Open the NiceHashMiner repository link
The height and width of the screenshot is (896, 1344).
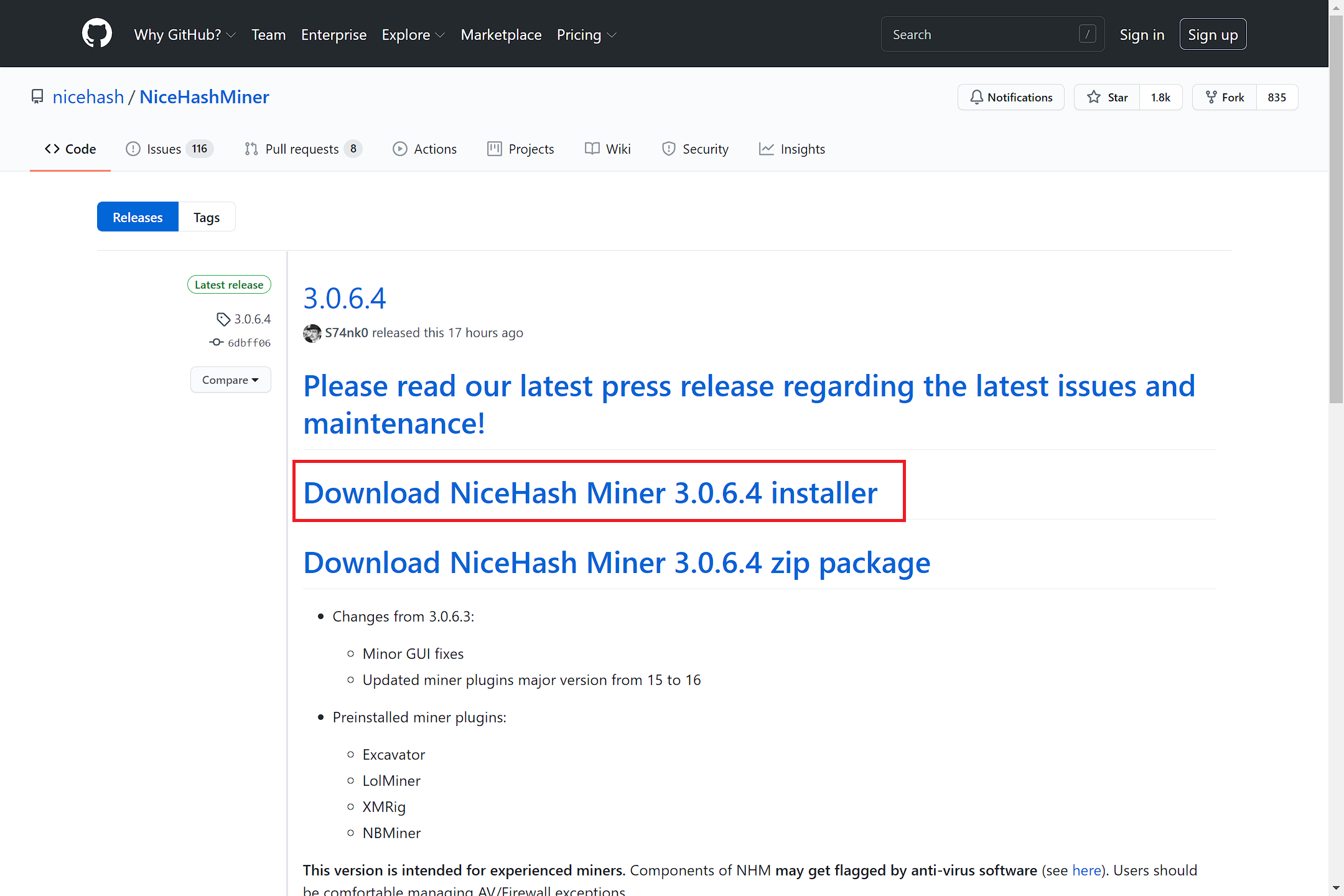(x=204, y=96)
